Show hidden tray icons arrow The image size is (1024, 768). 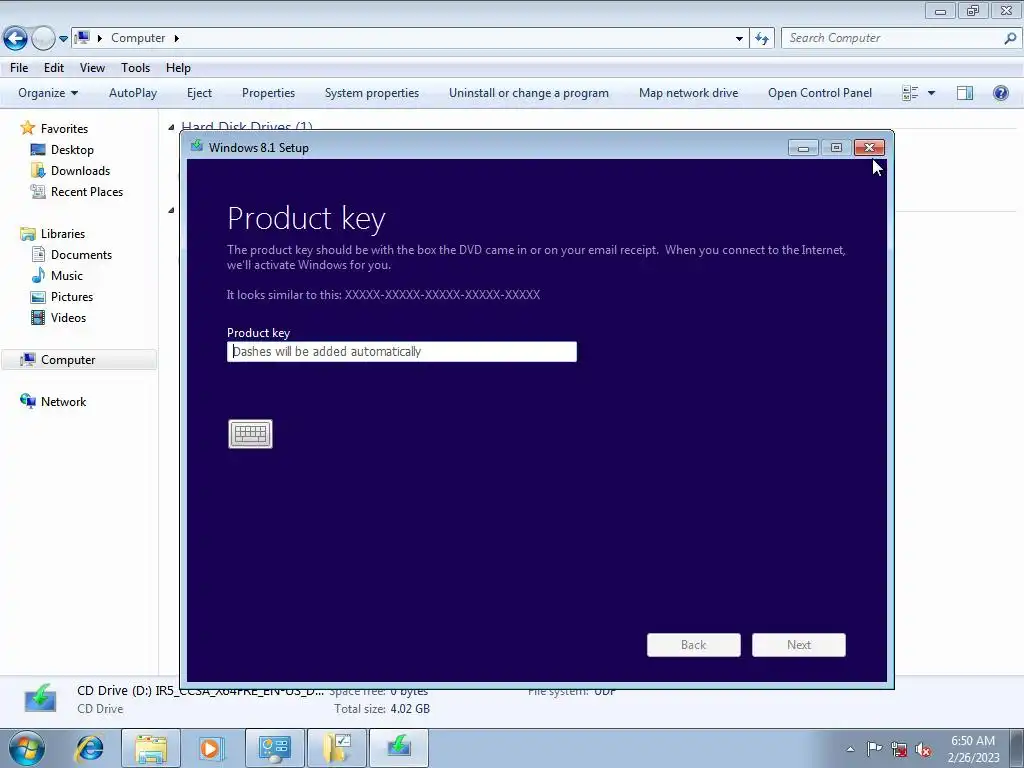click(x=850, y=749)
